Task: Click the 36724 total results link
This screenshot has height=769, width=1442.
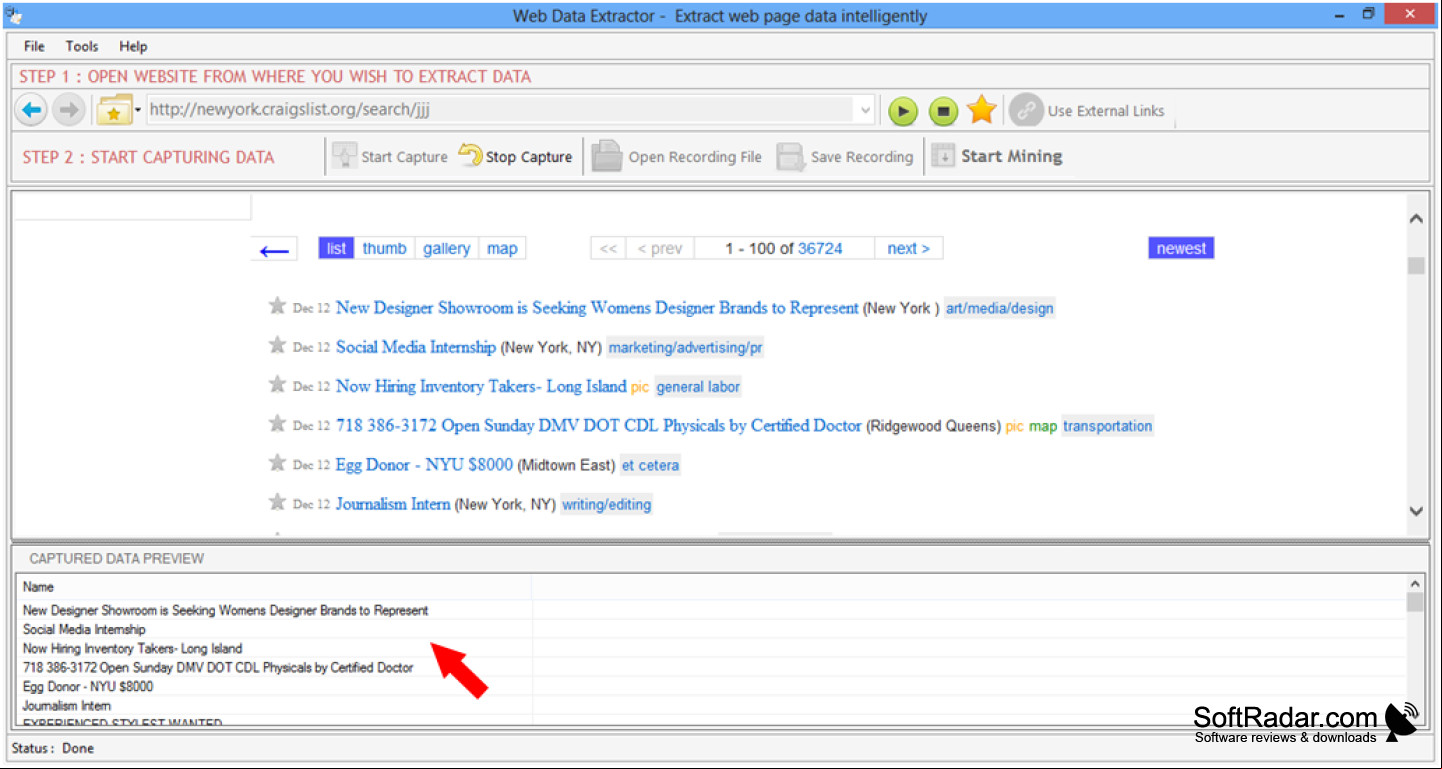Action: pos(820,248)
